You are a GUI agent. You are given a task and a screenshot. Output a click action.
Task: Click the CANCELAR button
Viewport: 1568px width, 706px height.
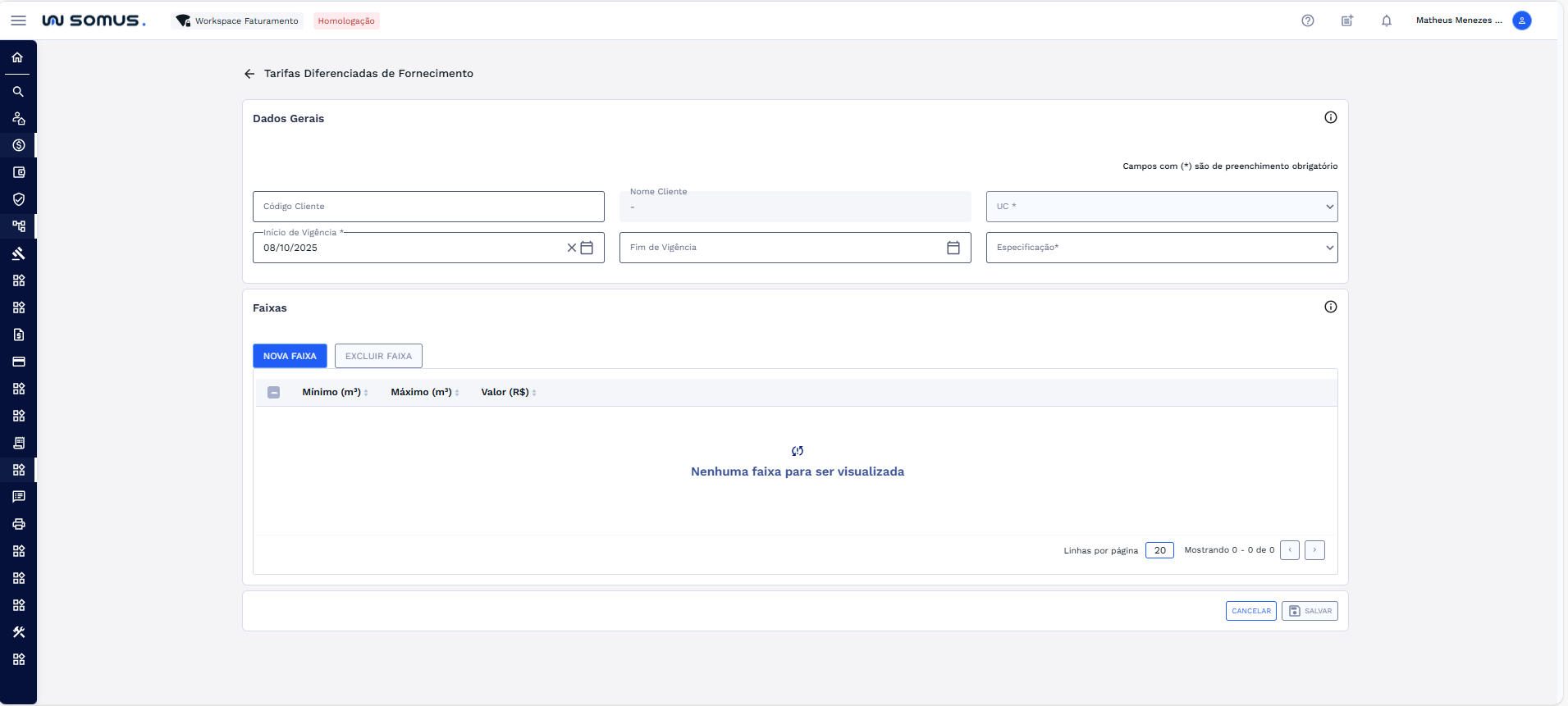pos(1250,611)
